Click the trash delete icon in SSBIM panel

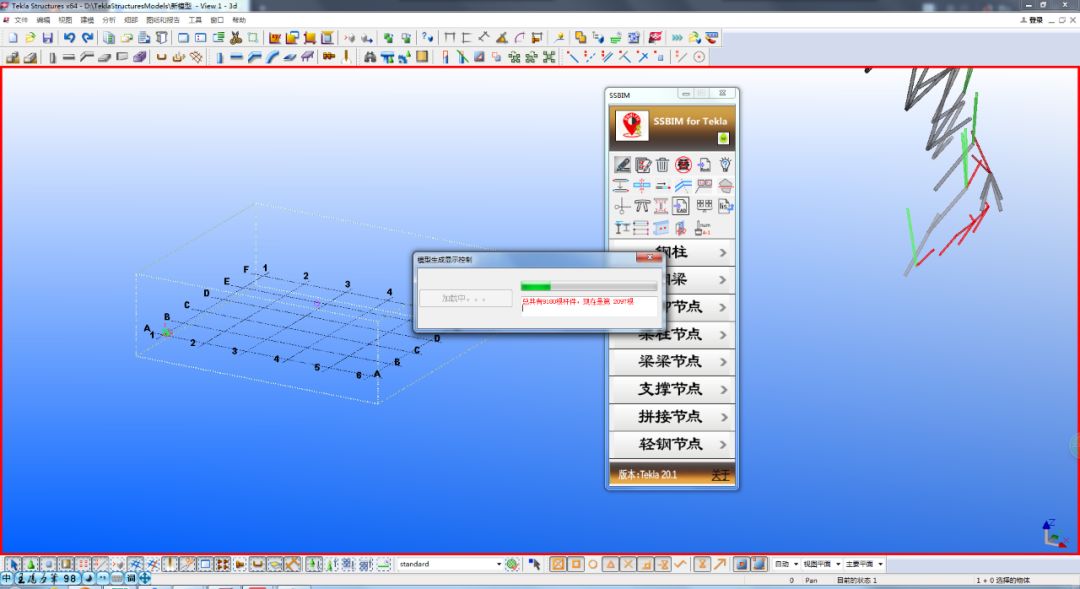coord(662,164)
